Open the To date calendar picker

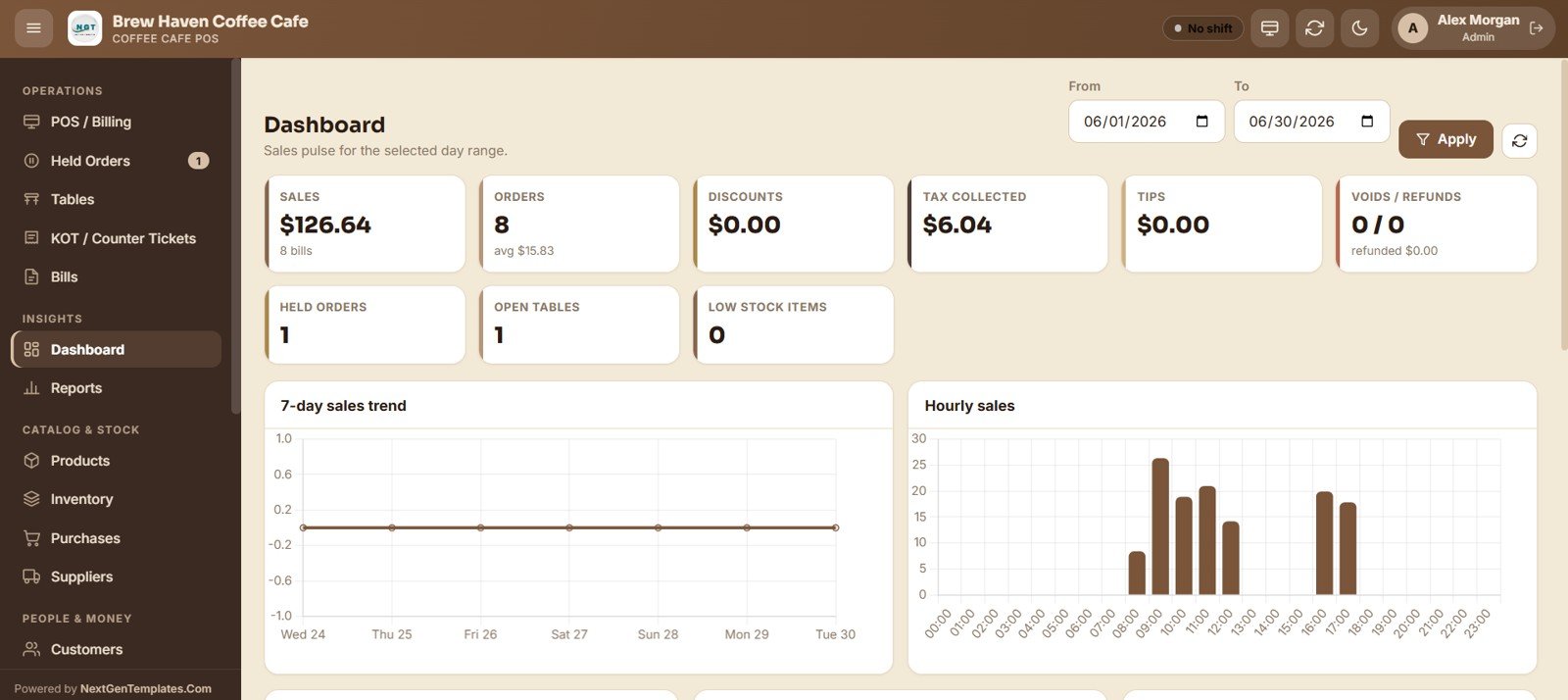pos(1367,122)
